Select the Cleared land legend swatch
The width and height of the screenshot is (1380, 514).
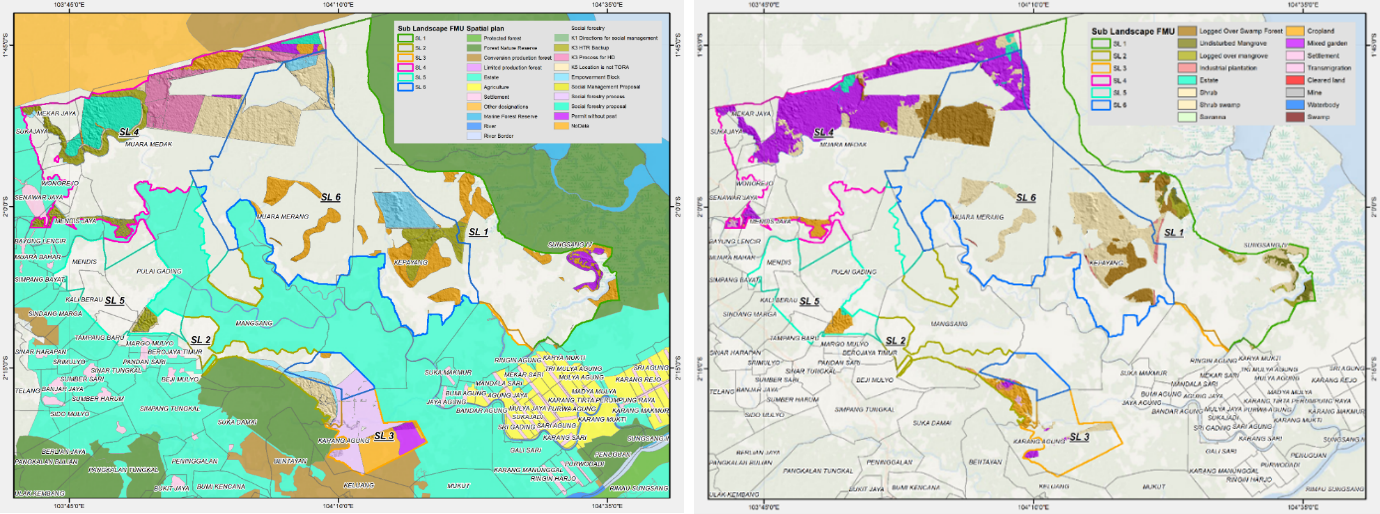(1295, 80)
